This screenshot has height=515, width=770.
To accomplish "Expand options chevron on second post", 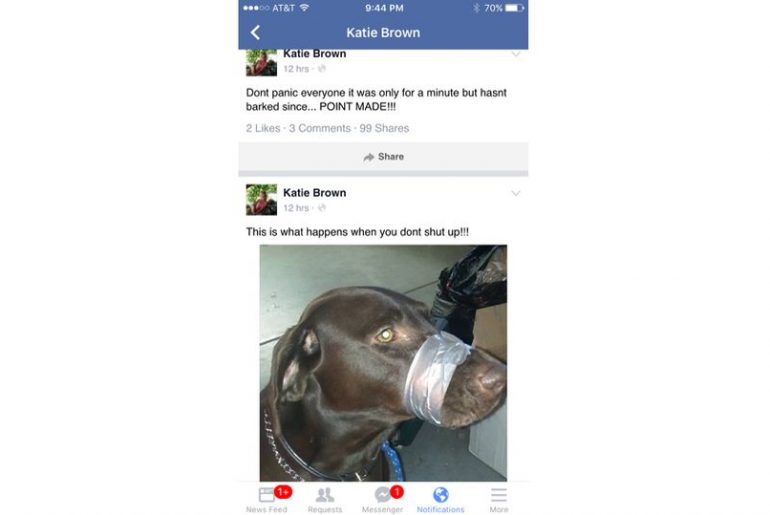I will click(516, 193).
